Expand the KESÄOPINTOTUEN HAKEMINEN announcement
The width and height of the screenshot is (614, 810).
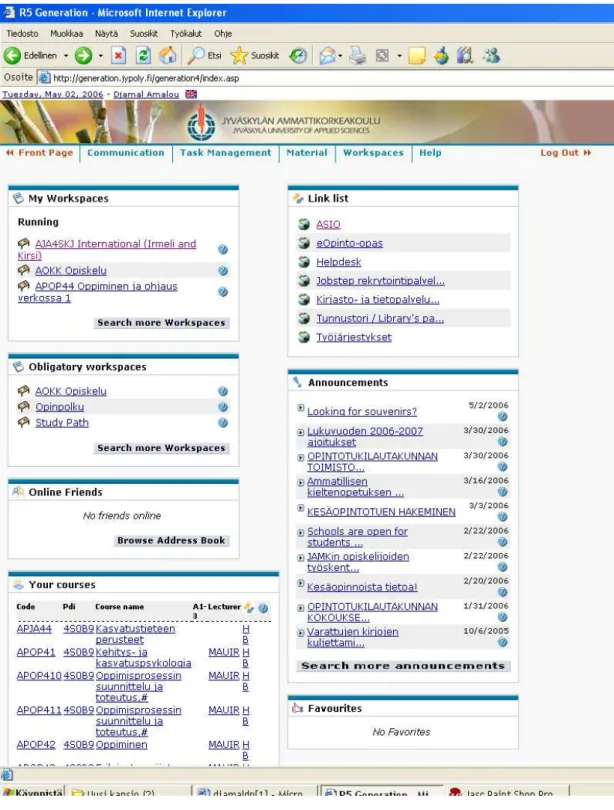click(301, 508)
